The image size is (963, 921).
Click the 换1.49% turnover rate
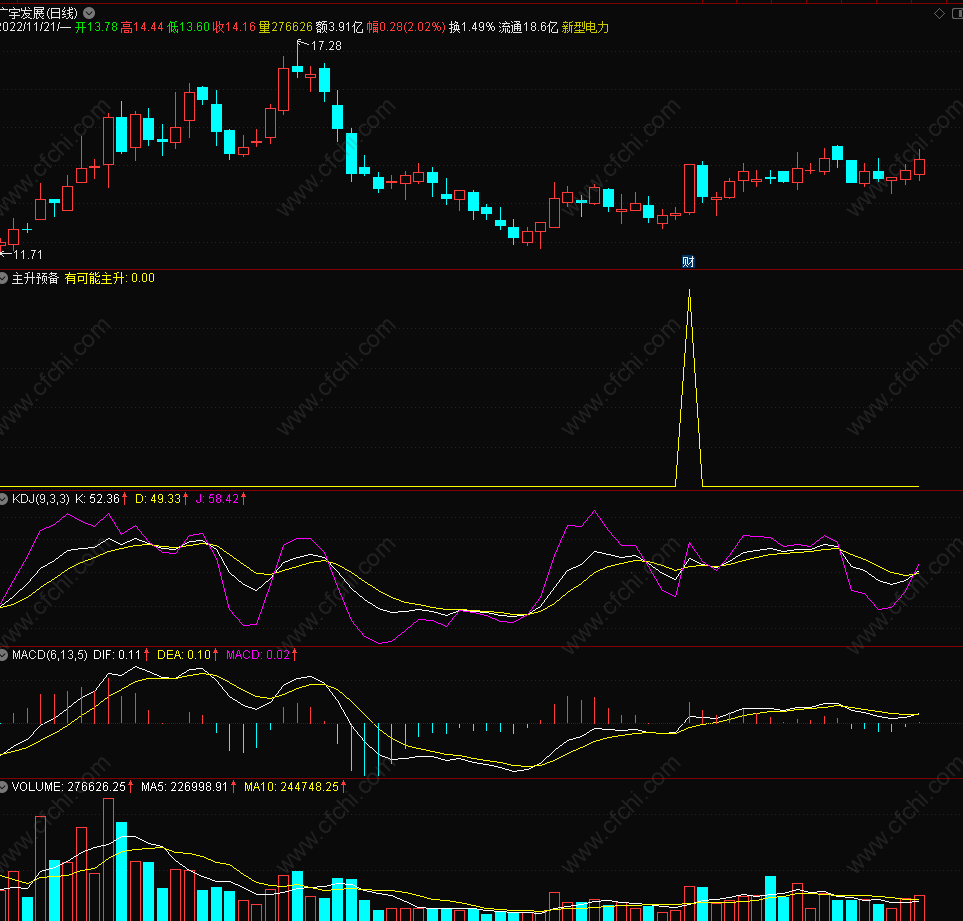pyautogui.click(x=472, y=27)
